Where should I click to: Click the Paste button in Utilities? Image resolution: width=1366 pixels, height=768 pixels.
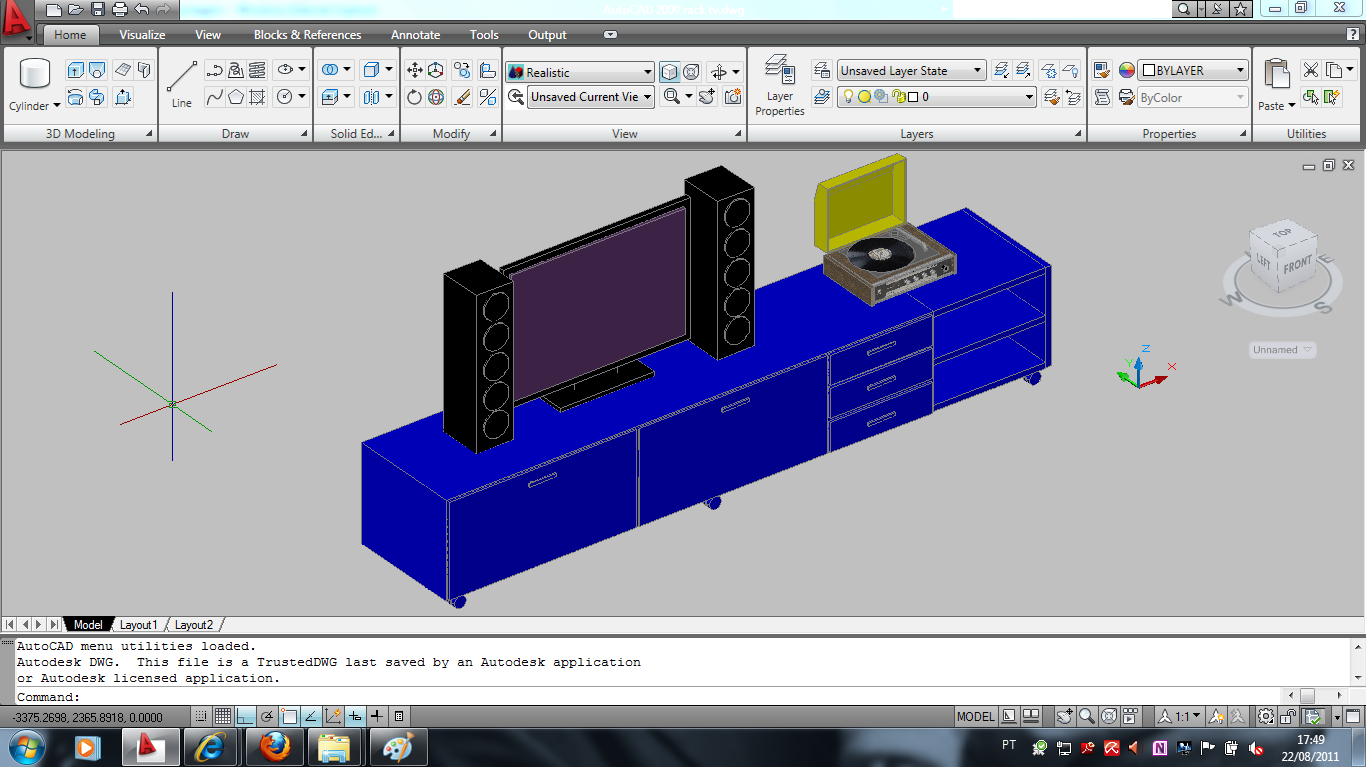[1278, 75]
